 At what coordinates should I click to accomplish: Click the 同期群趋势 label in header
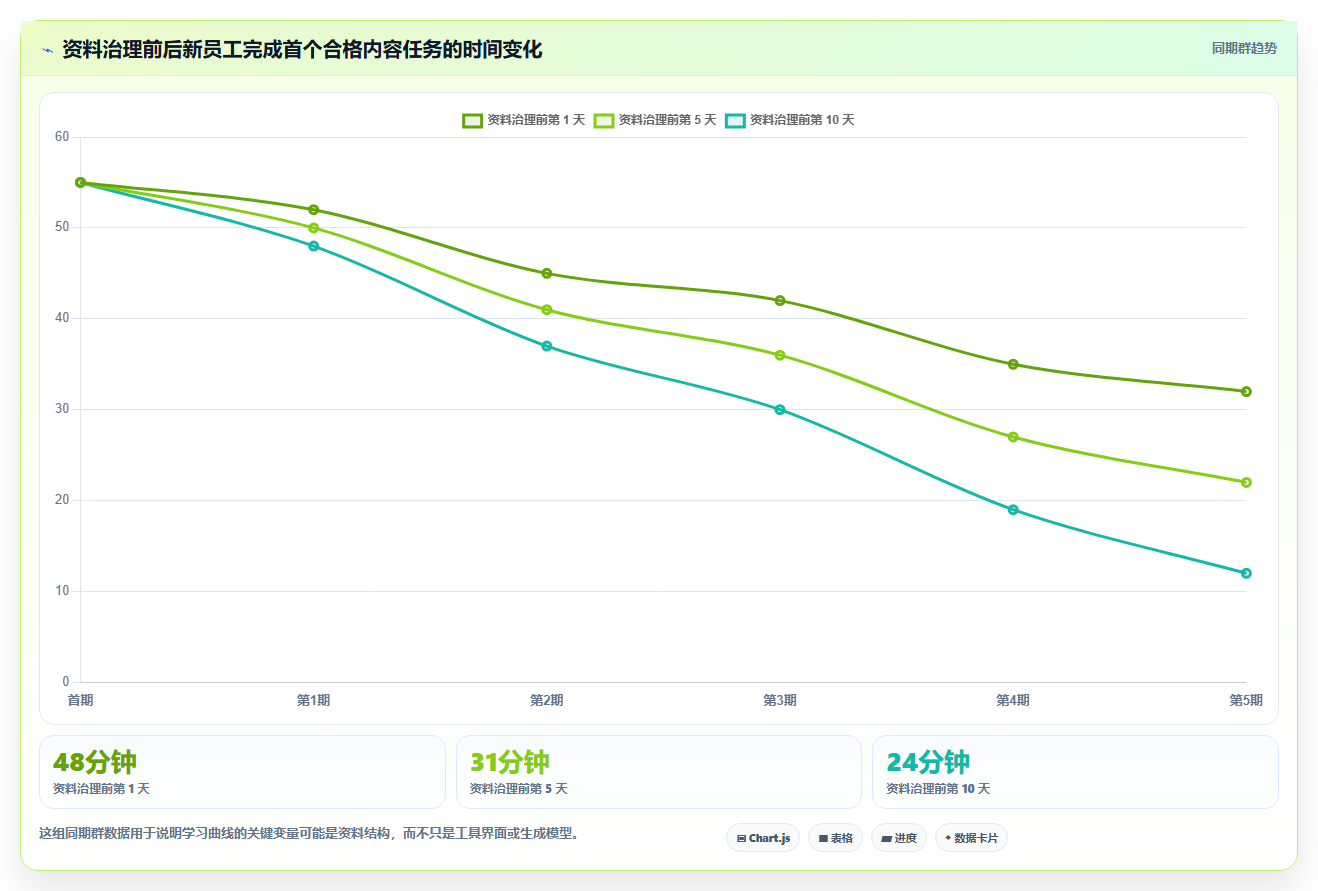click(x=1244, y=48)
